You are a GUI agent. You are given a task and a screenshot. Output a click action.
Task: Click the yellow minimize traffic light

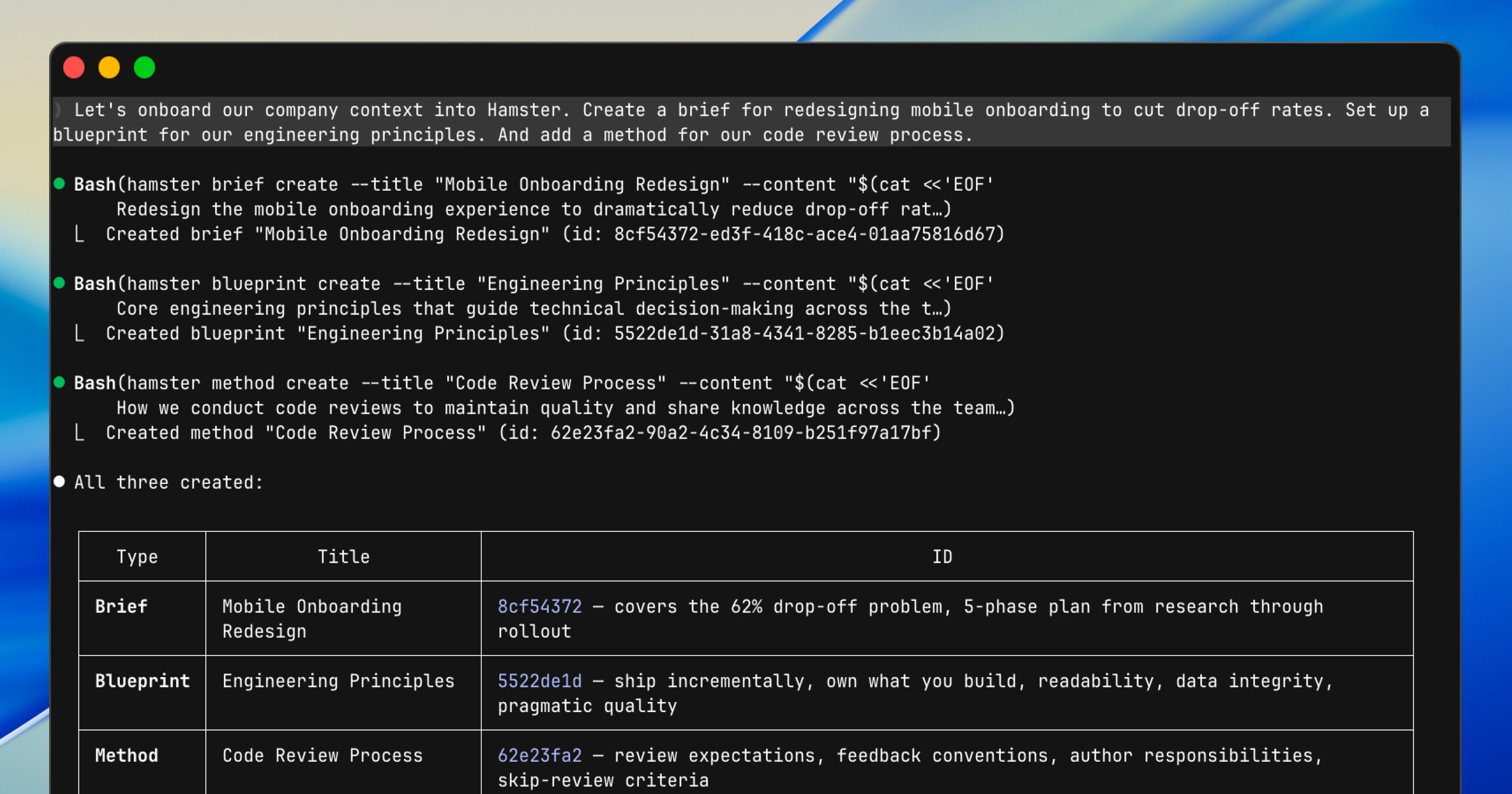click(x=109, y=68)
